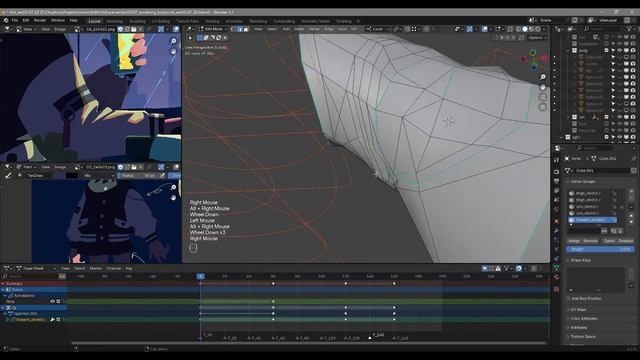
Task: Toggle visibility eye on Note annotation layer
Action: (52, 301)
